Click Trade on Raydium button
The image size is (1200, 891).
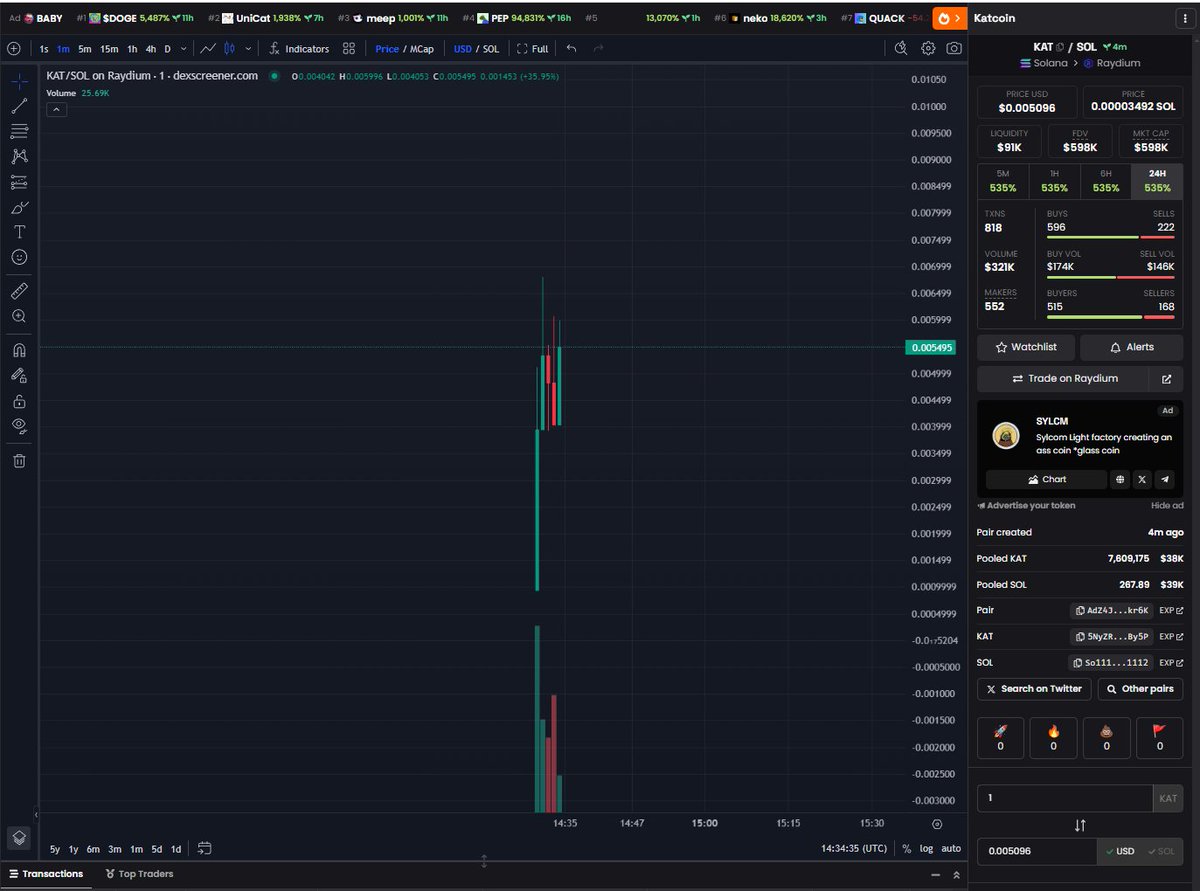coord(1065,379)
